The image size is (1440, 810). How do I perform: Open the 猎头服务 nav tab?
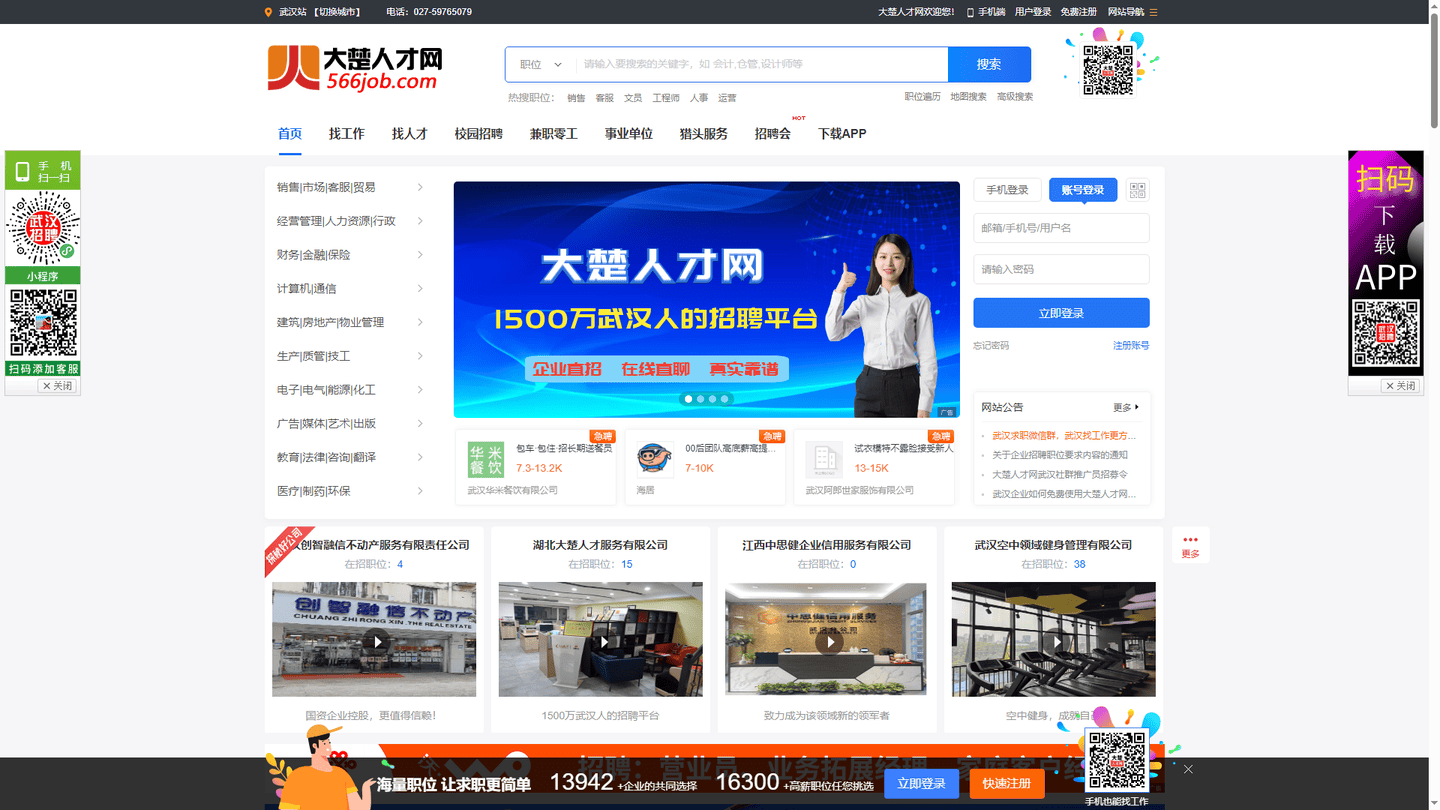tap(704, 133)
